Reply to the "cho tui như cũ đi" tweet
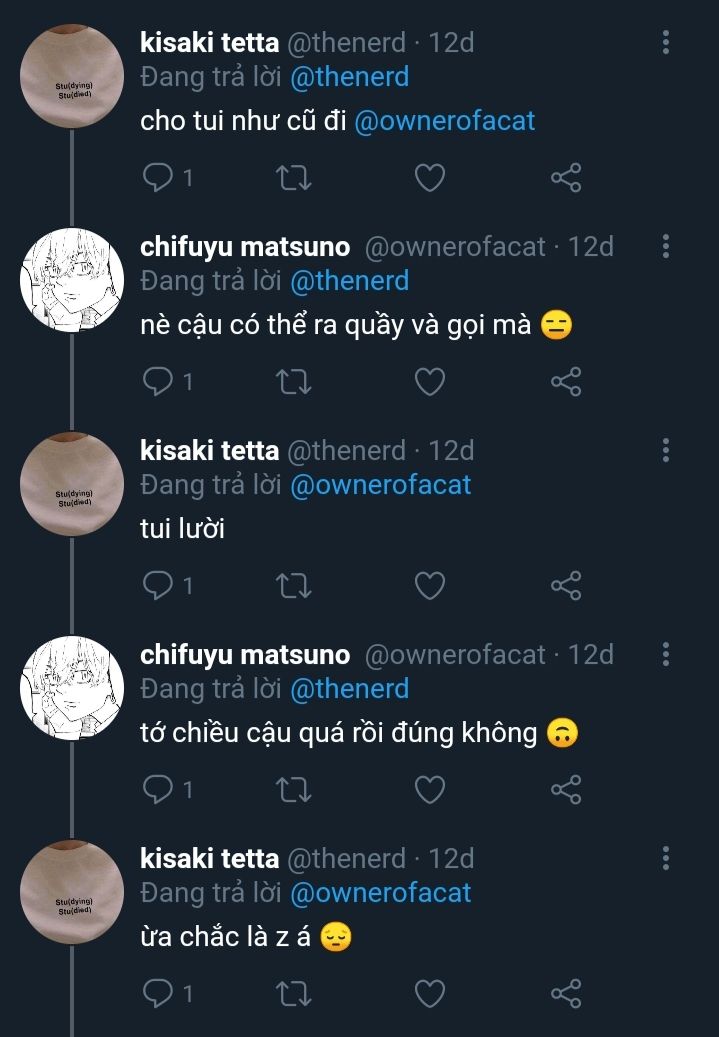719x1037 pixels. click(158, 178)
